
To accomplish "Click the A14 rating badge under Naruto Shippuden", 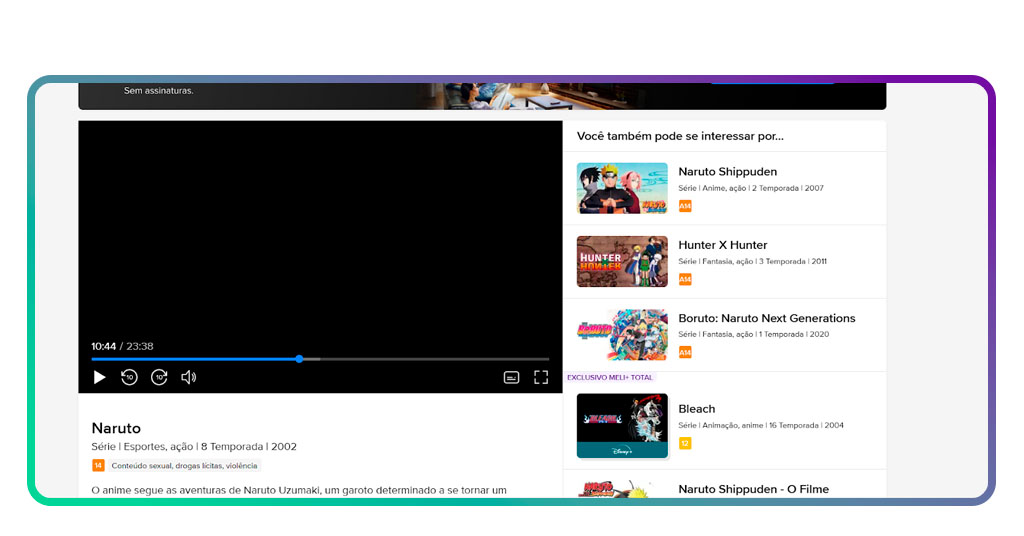I will pyautogui.click(x=685, y=206).
